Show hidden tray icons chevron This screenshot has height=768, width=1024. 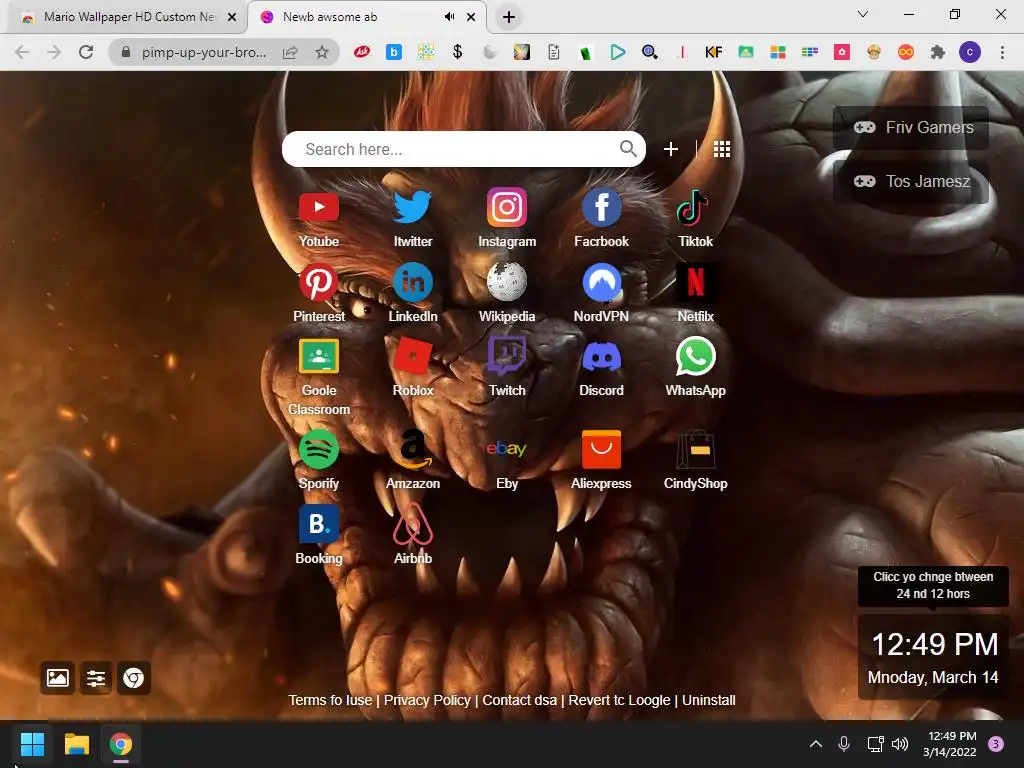(816, 744)
